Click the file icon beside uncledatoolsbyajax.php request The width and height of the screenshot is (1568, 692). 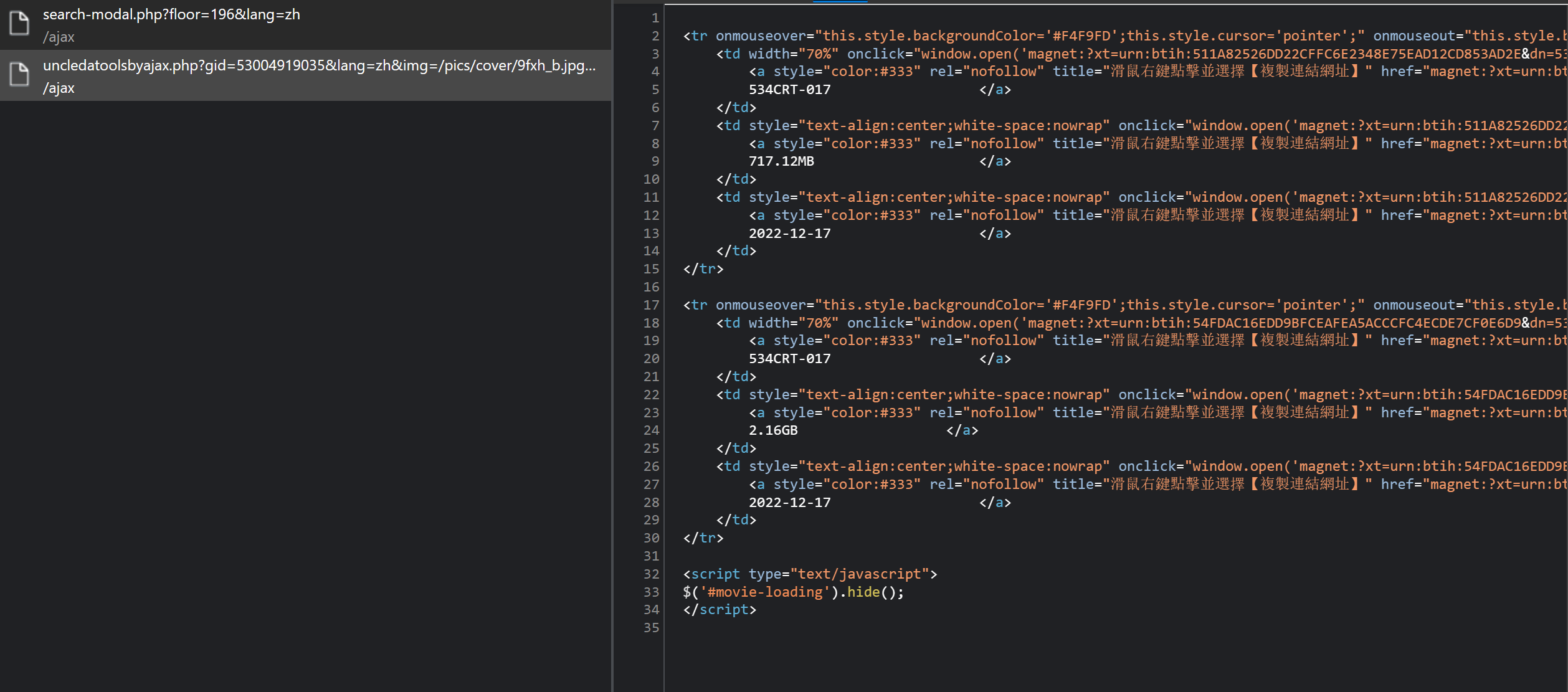[x=19, y=75]
